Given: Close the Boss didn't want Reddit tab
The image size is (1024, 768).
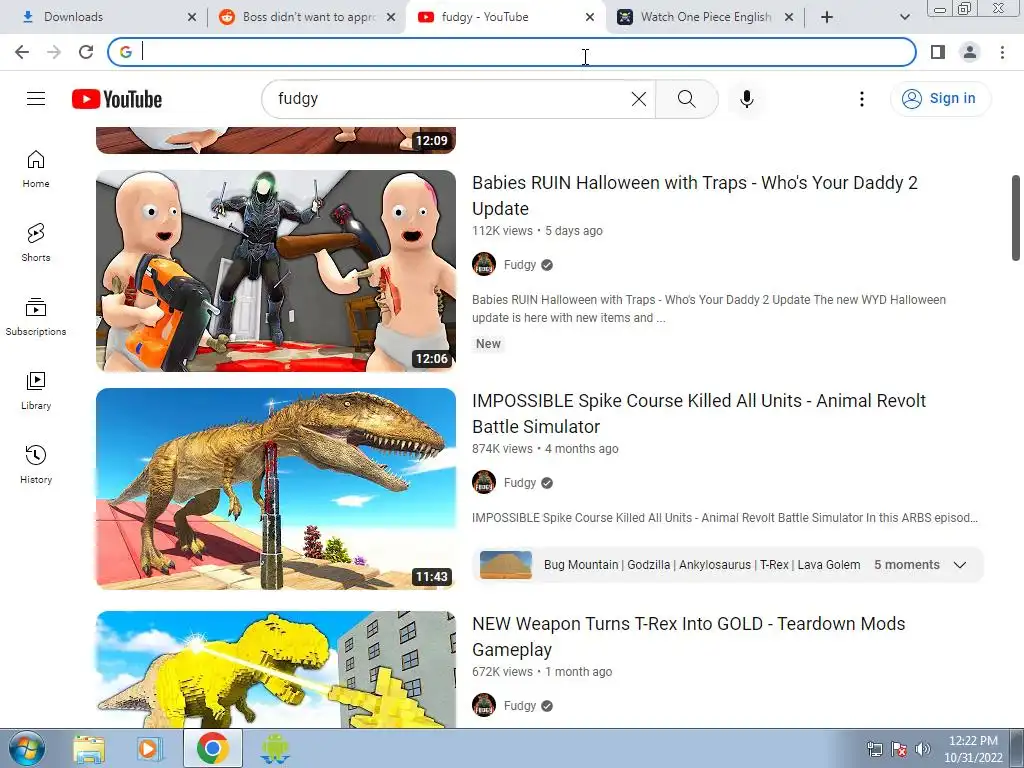Looking at the screenshot, I should pos(391,17).
